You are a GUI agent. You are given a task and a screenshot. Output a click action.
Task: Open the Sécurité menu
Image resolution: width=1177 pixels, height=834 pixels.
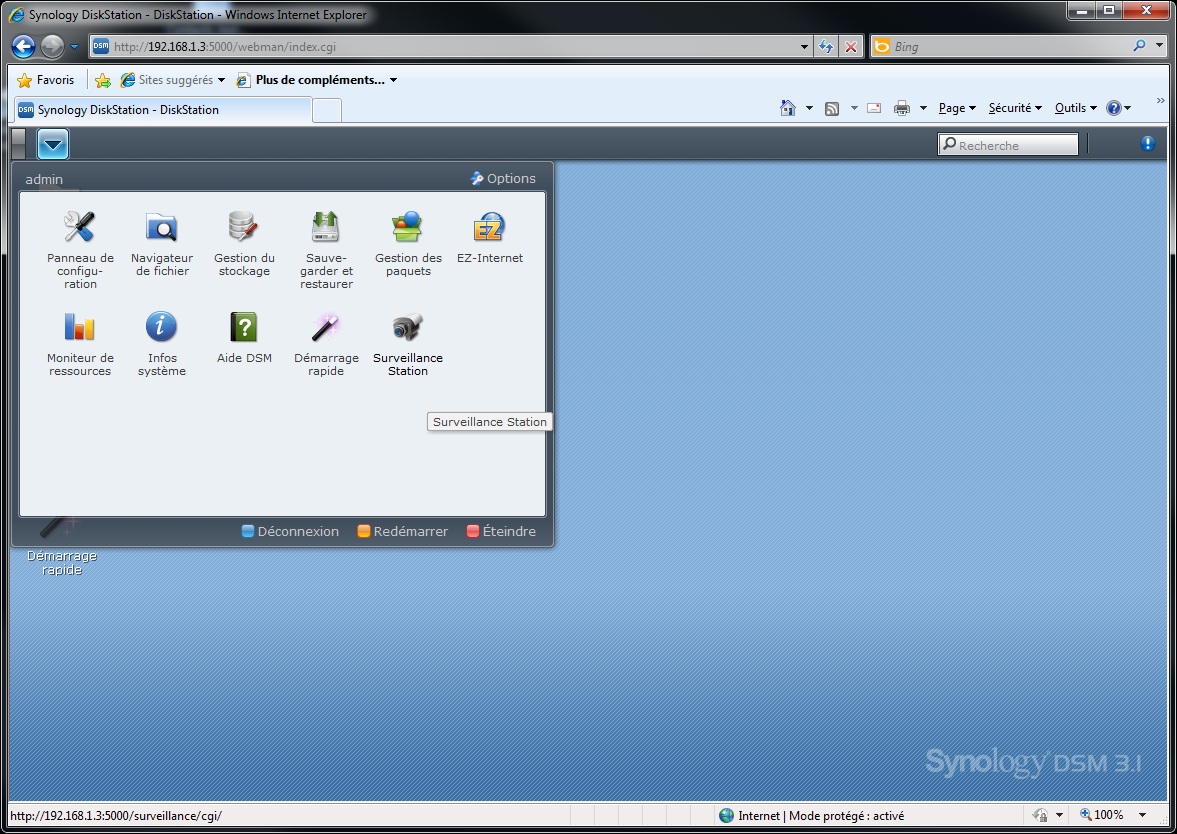point(1015,108)
